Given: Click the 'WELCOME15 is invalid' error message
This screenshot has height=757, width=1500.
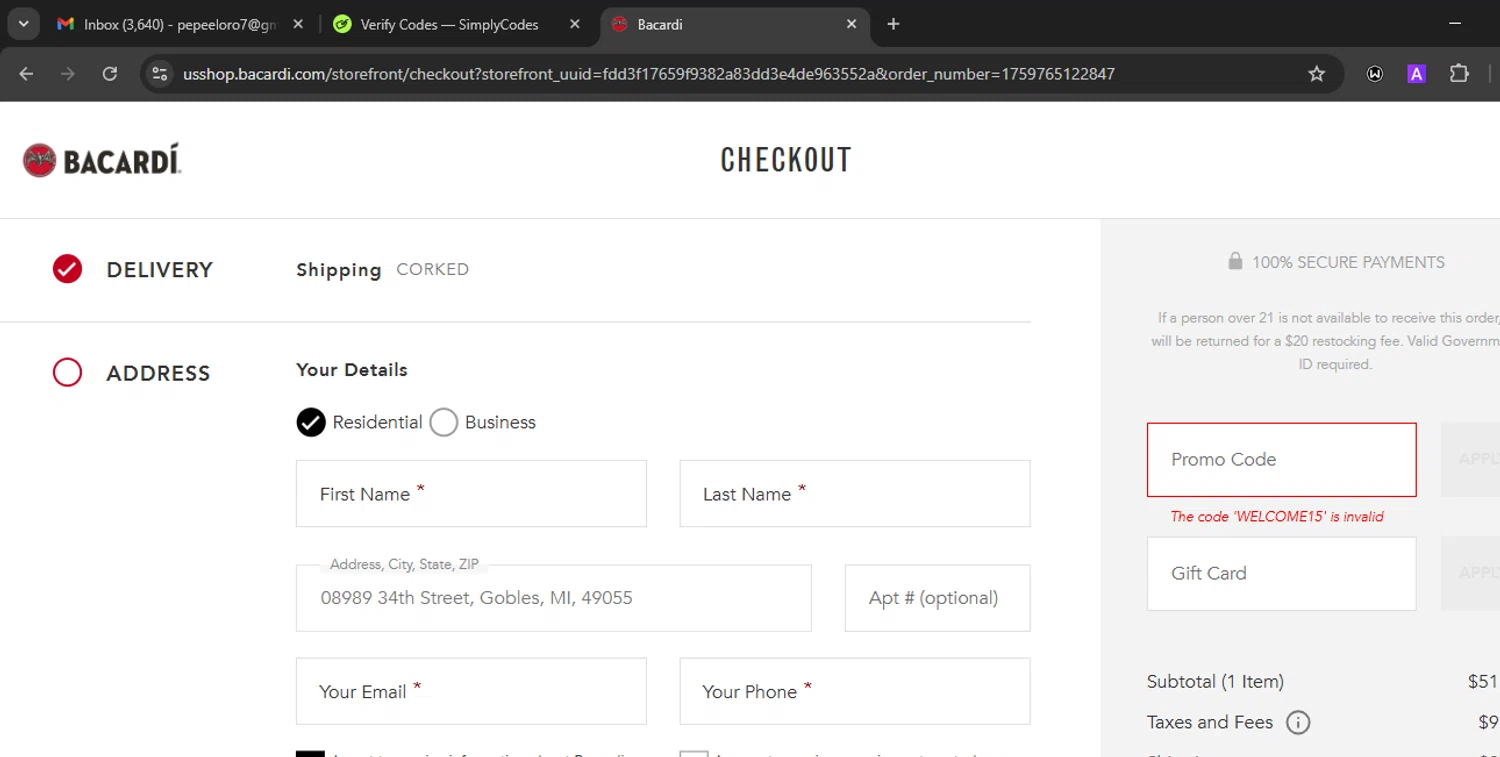Looking at the screenshot, I should (1277, 517).
